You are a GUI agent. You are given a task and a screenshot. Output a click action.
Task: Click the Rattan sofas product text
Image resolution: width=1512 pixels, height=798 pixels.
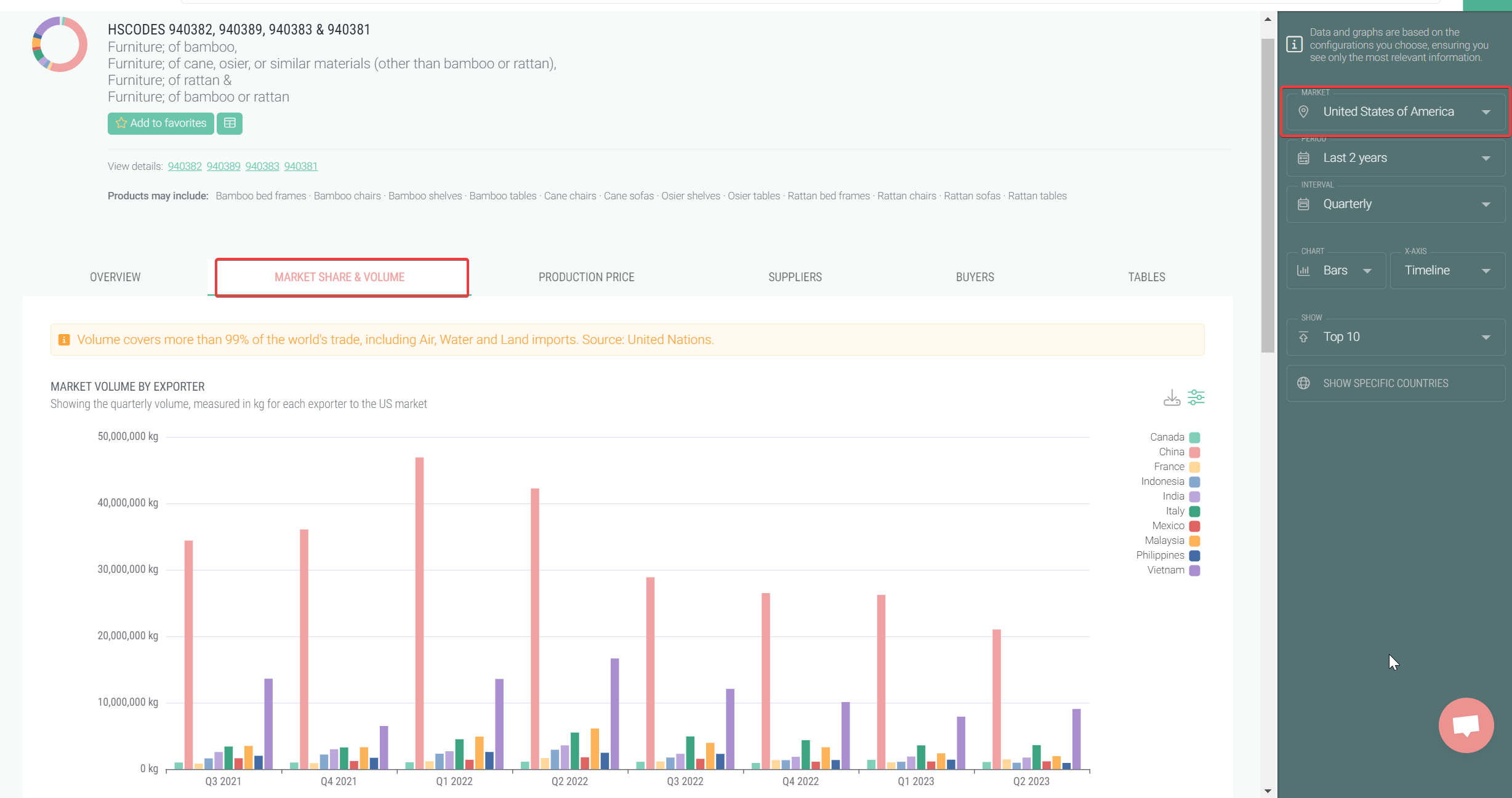pyautogui.click(x=972, y=196)
